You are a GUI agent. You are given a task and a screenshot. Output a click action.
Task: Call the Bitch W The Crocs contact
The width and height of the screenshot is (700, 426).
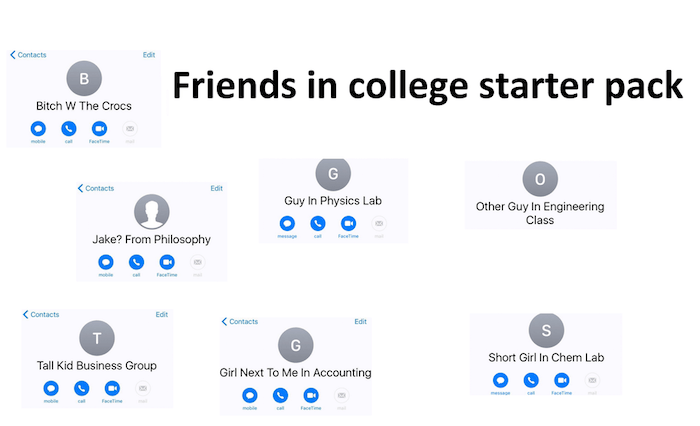coord(68,129)
